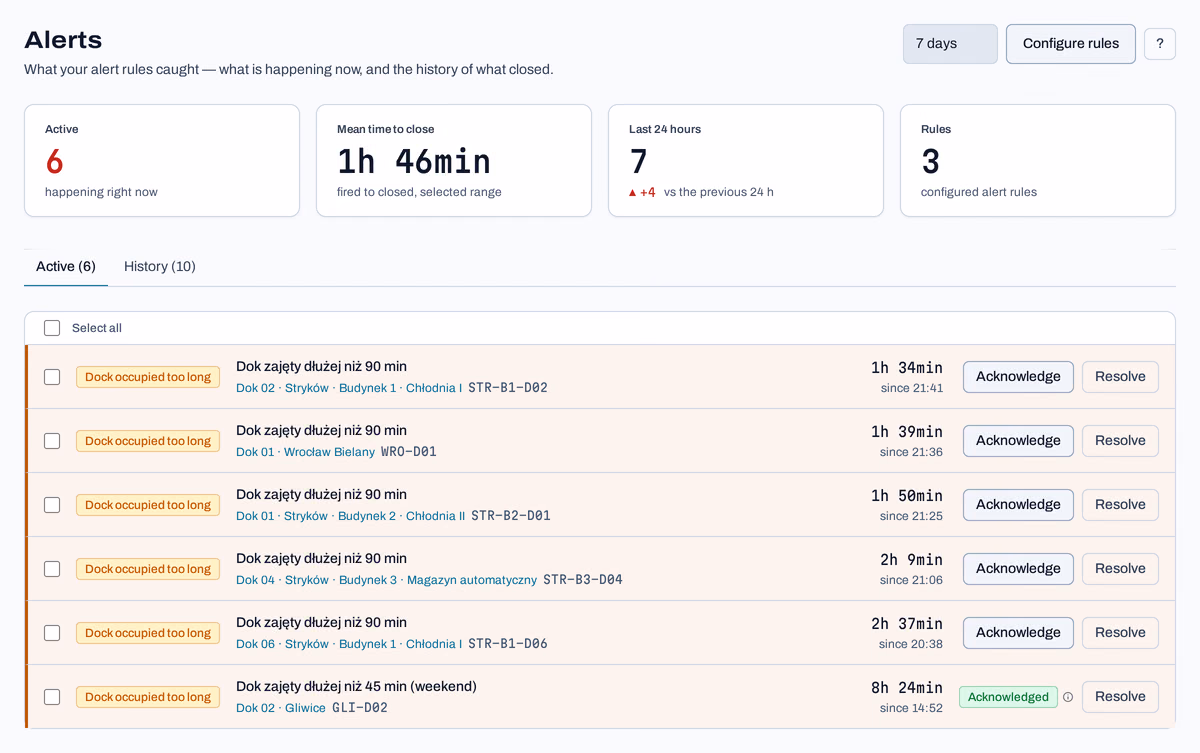Open the help question mark button
The height and width of the screenshot is (753, 1200).
[1159, 44]
